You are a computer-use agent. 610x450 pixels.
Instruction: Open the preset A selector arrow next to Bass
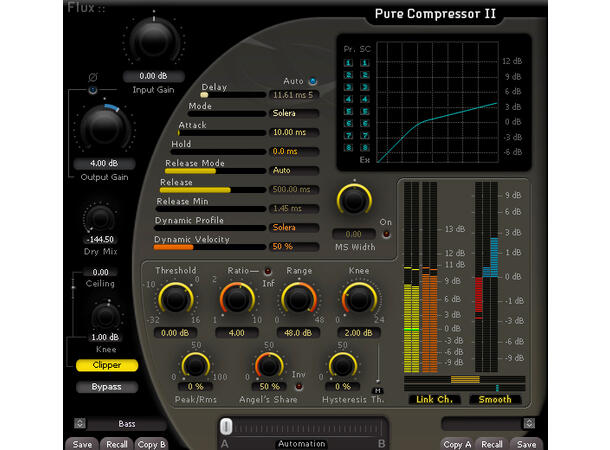point(80,423)
